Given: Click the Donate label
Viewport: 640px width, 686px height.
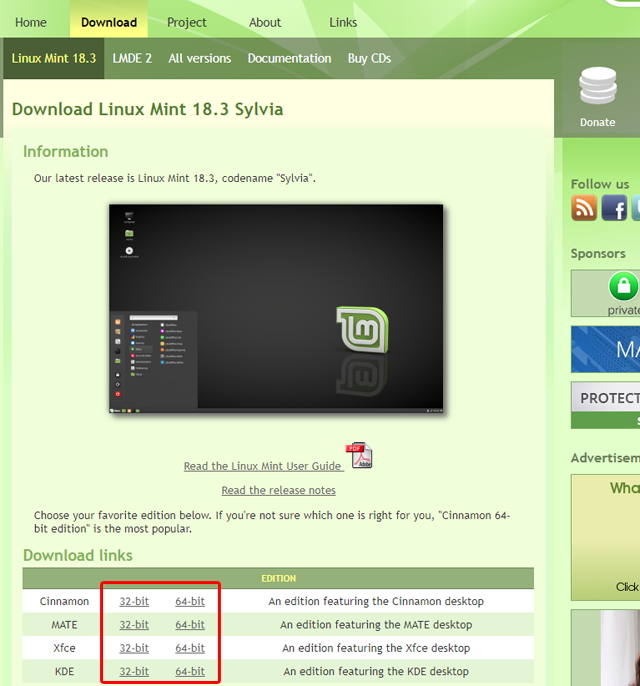Looking at the screenshot, I should point(598,122).
